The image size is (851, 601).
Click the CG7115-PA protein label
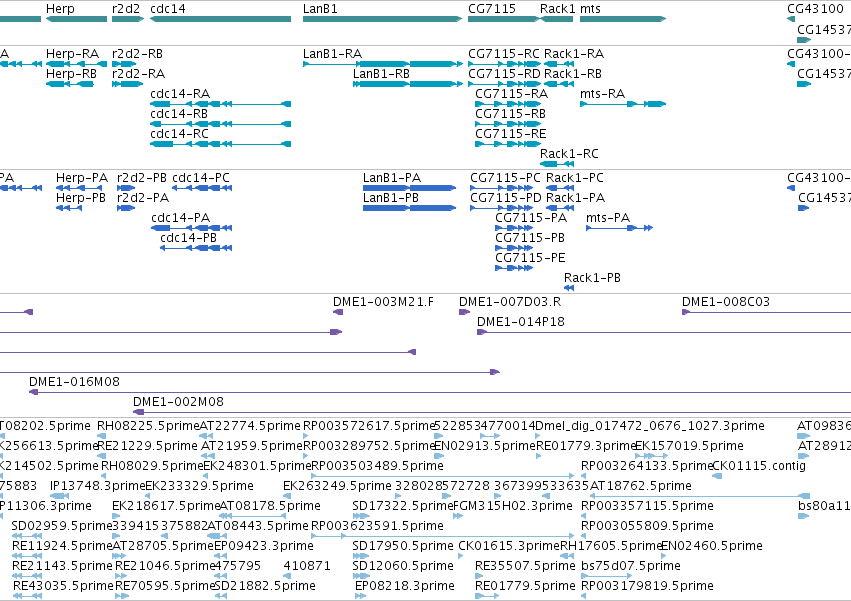531,218
